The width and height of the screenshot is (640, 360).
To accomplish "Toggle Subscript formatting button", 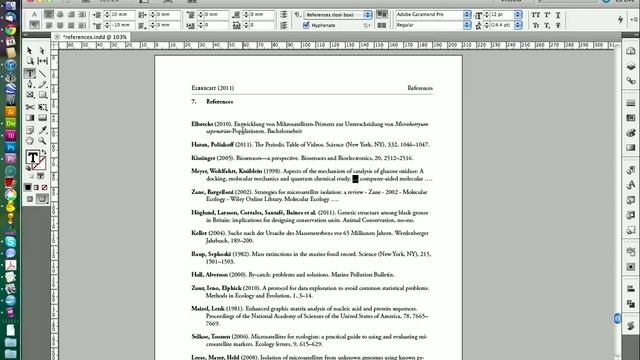I will [x=547, y=25].
